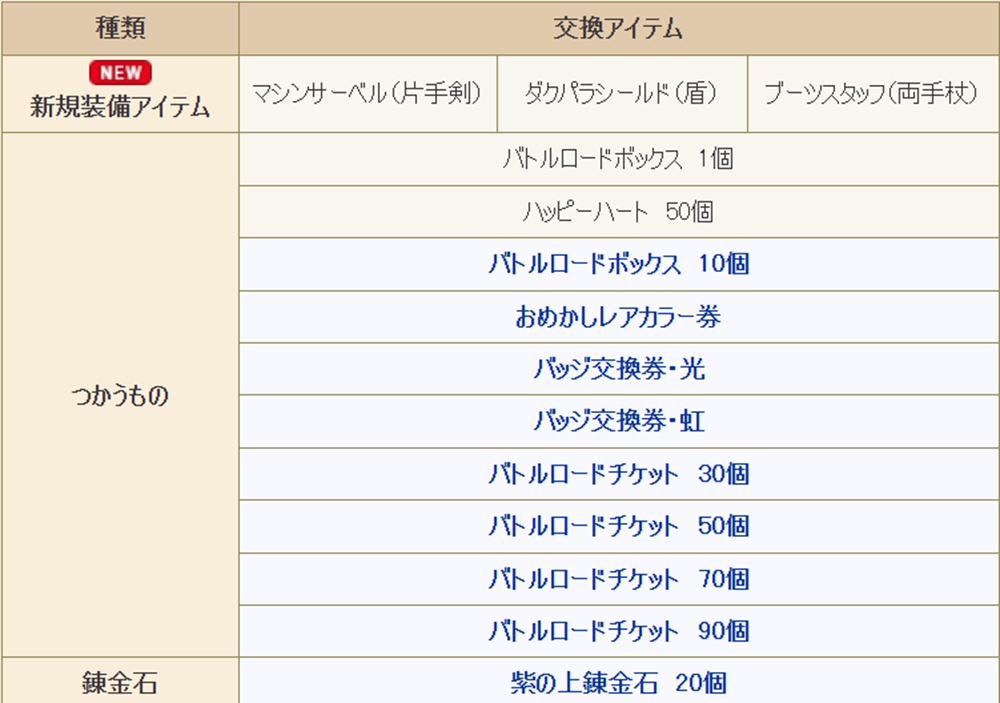Select the つかうもの category cell
This screenshot has width=1000, height=703.
tap(121, 396)
